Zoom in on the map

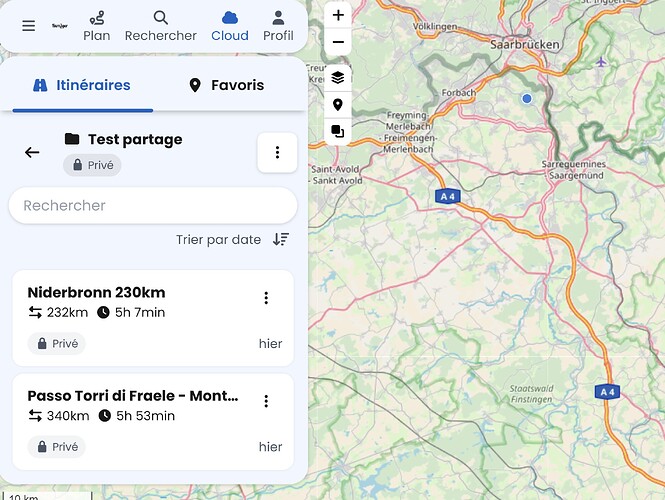point(338,15)
